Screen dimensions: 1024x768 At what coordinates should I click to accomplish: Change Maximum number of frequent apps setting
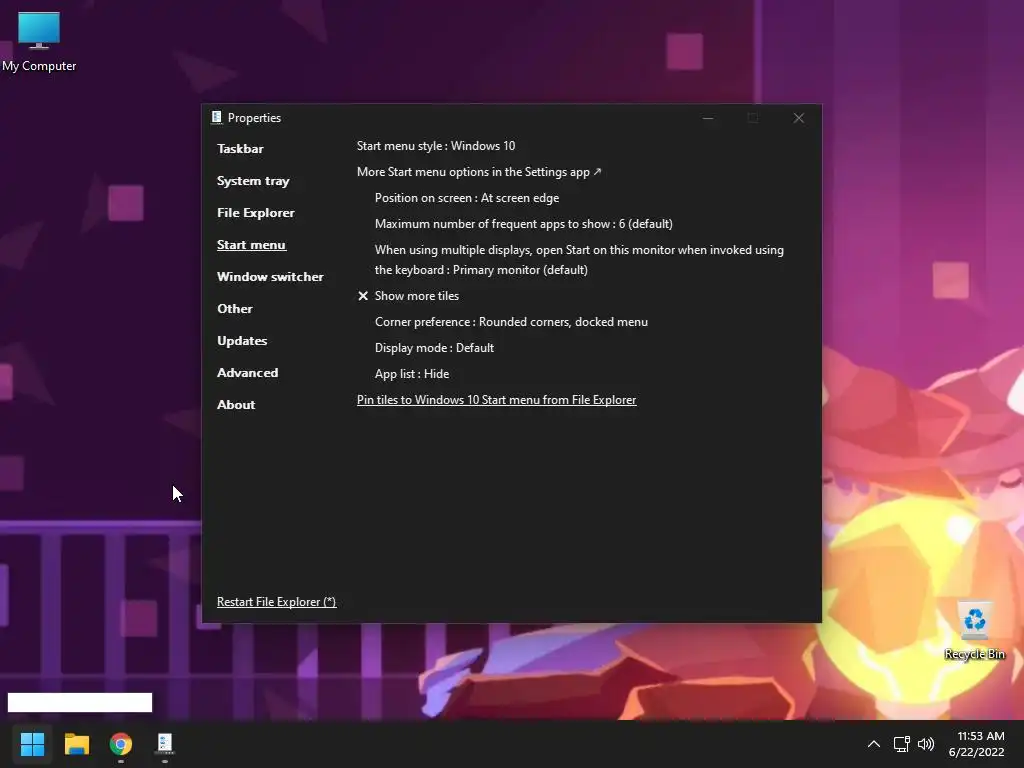coord(523,224)
